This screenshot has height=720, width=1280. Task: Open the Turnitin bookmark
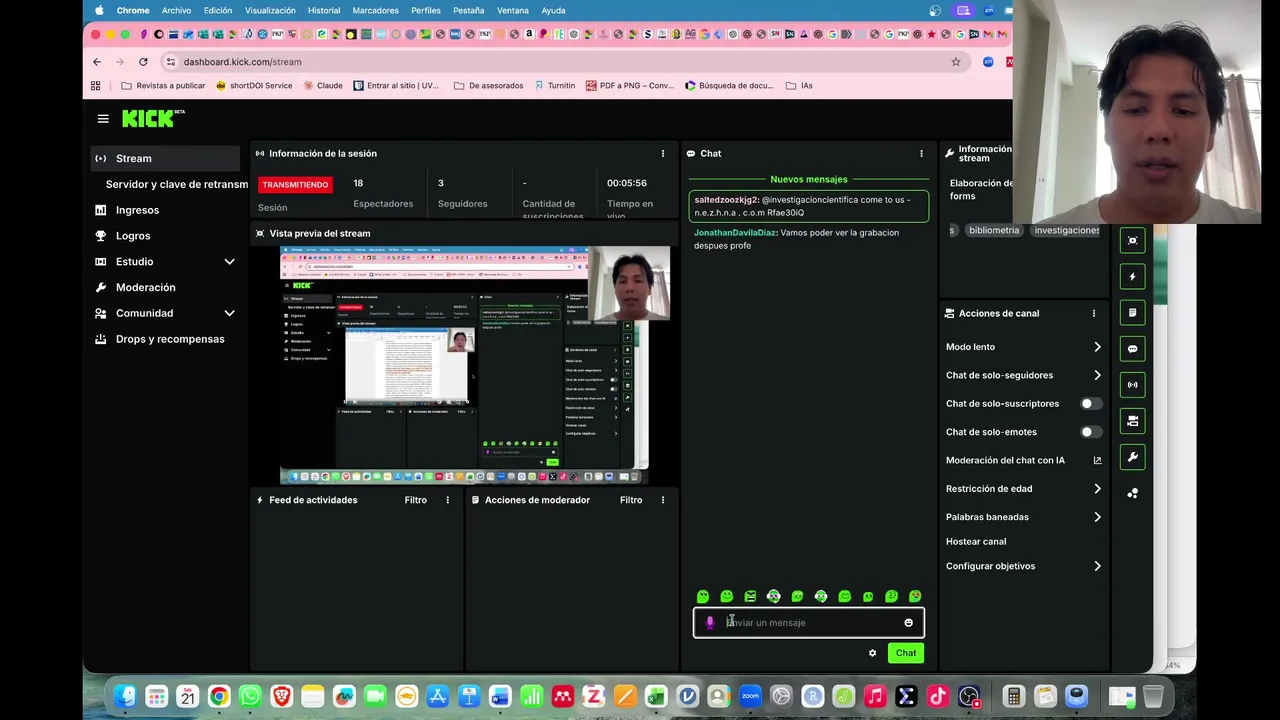(554, 86)
